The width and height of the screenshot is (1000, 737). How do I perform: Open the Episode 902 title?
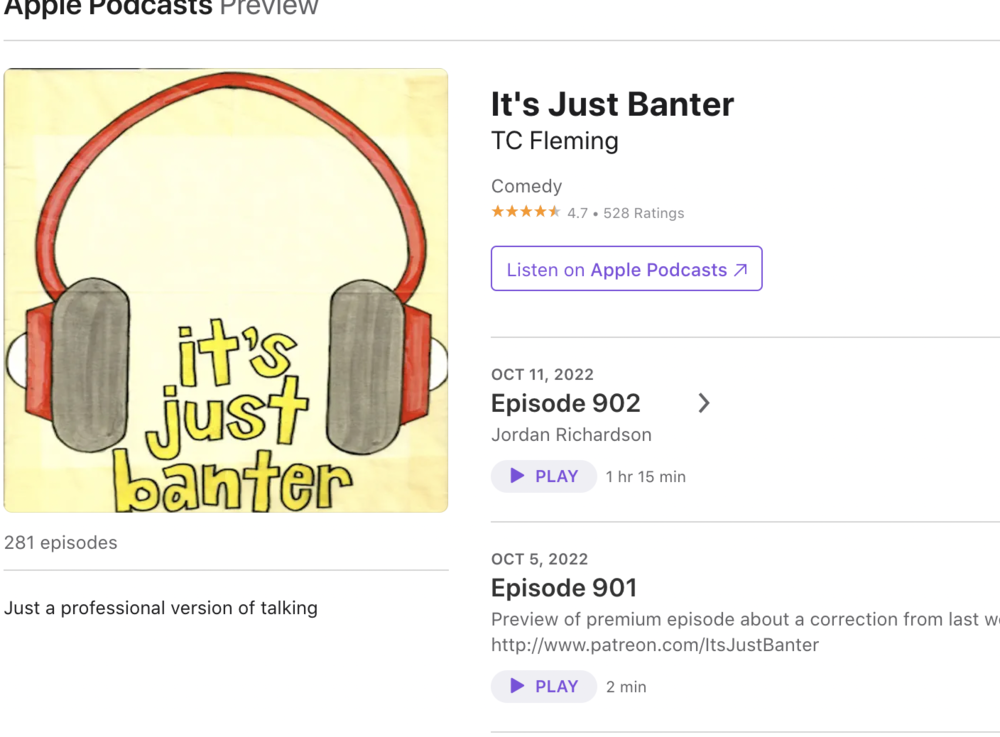tap(565, 403)
